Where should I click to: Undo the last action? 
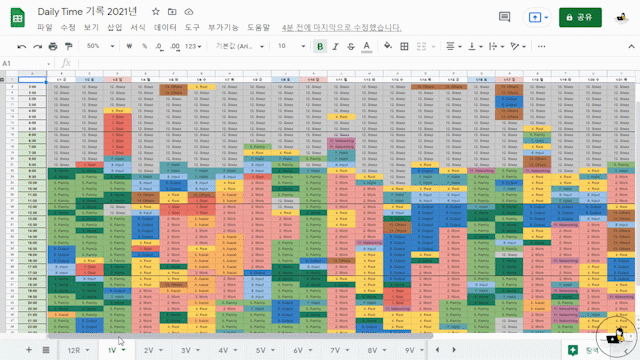[x=22, y=47]
